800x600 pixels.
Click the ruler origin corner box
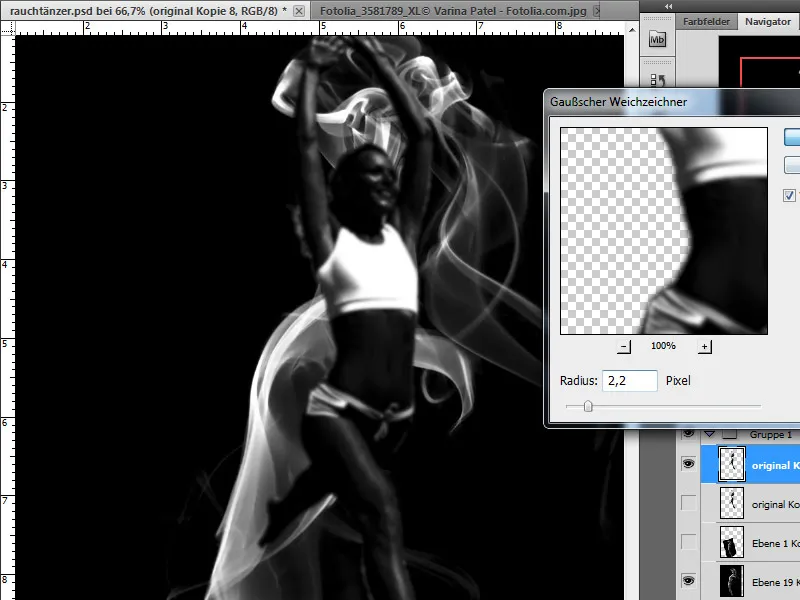coord(8,28)
